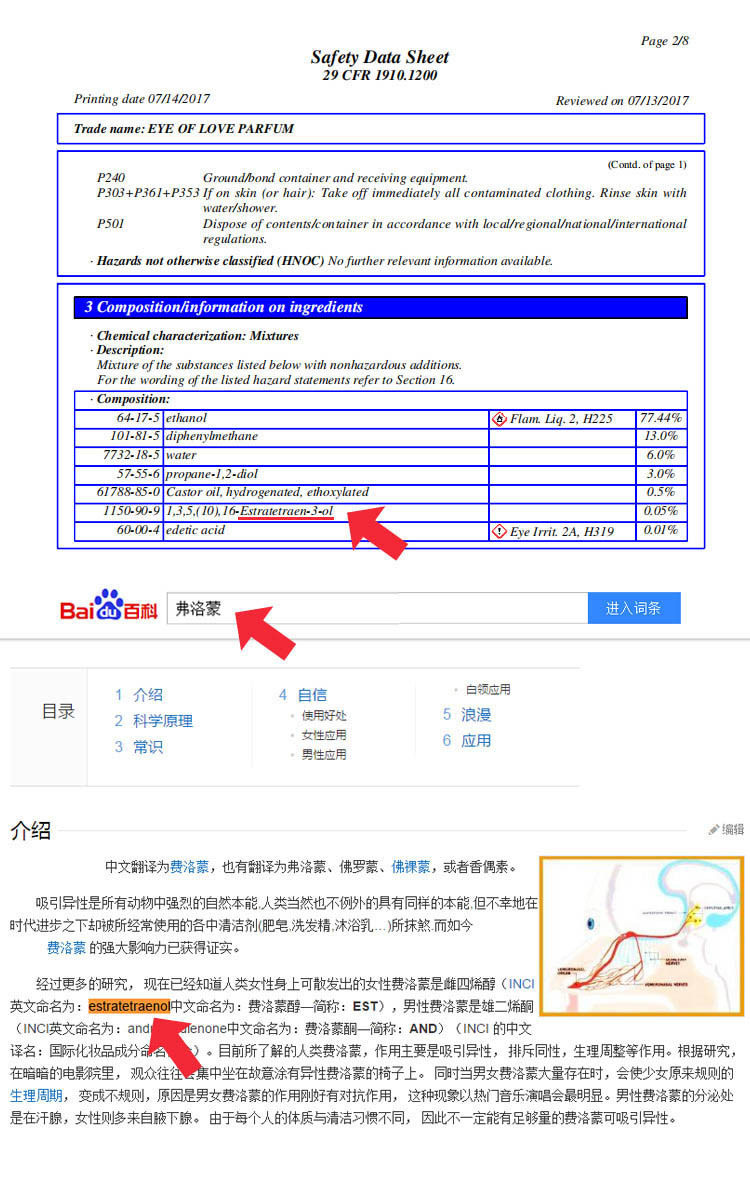Screen dimensions: 750x1200
Task: Click the Eye Irrit. 2A, H319 cell
Action: pyautogui.click(x=561, y=532)
